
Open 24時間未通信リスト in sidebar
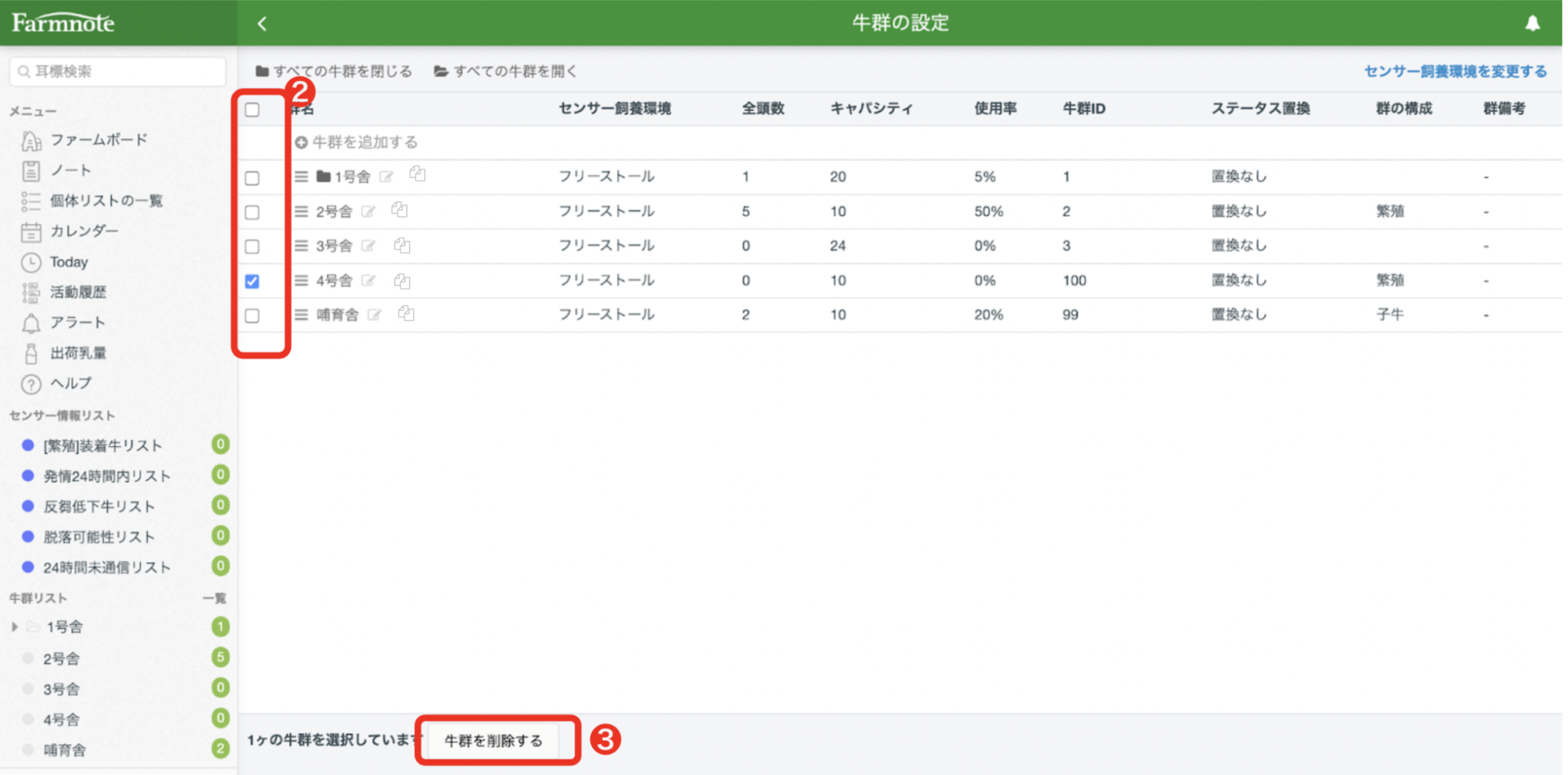click(107, 568)
